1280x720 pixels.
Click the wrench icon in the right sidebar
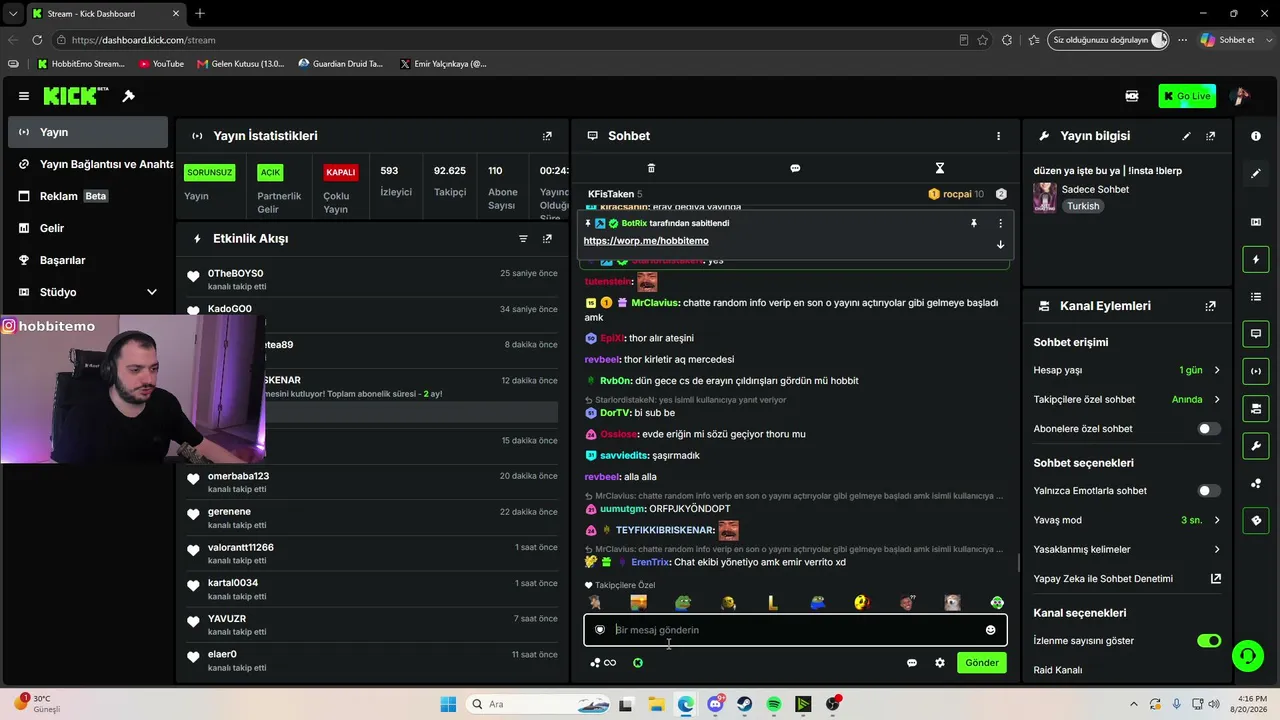click(x=1256, y=446)
